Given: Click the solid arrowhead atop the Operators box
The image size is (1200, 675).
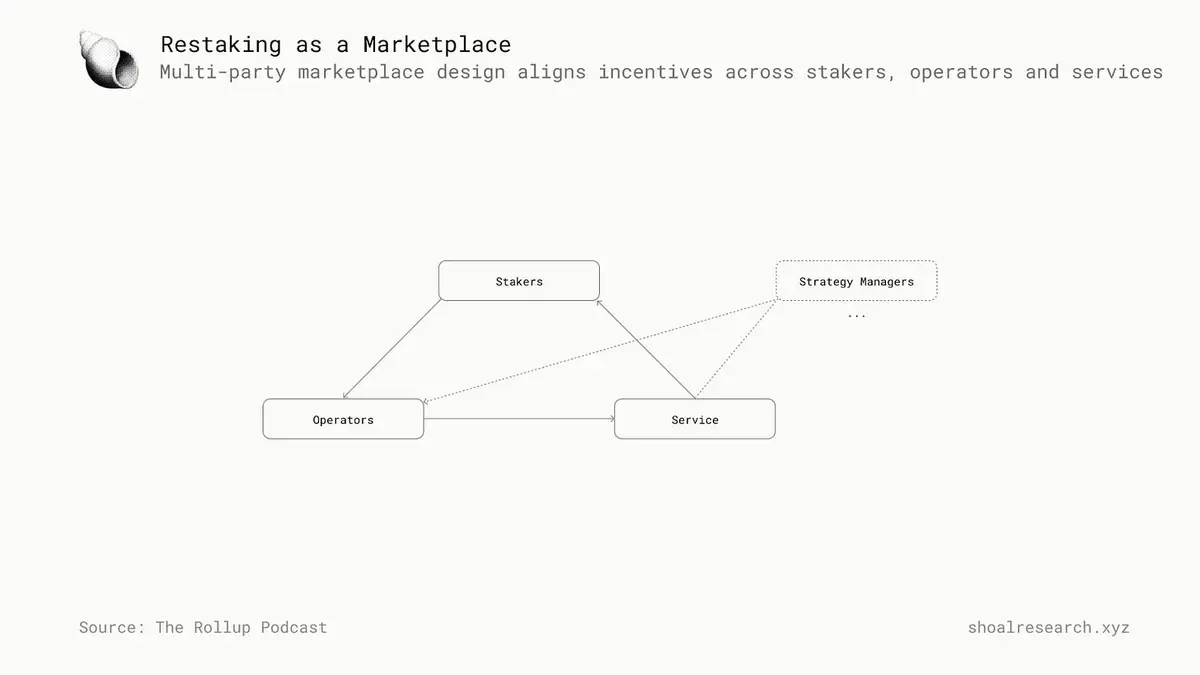Looking at the screenshot, I should coord(346,396).
